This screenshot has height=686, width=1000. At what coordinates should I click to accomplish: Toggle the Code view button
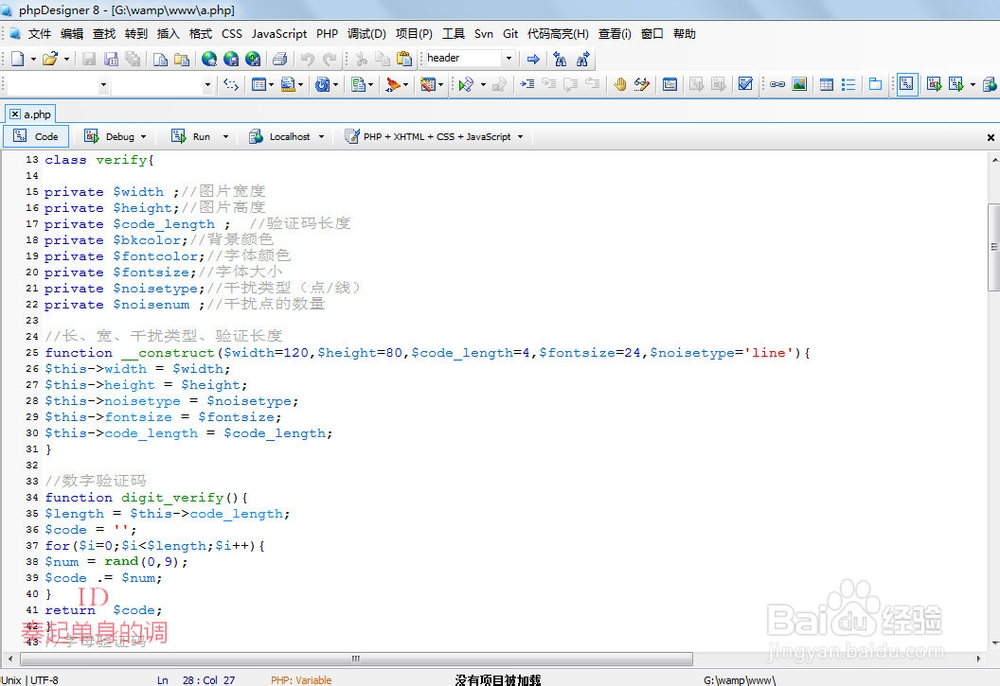36,136
